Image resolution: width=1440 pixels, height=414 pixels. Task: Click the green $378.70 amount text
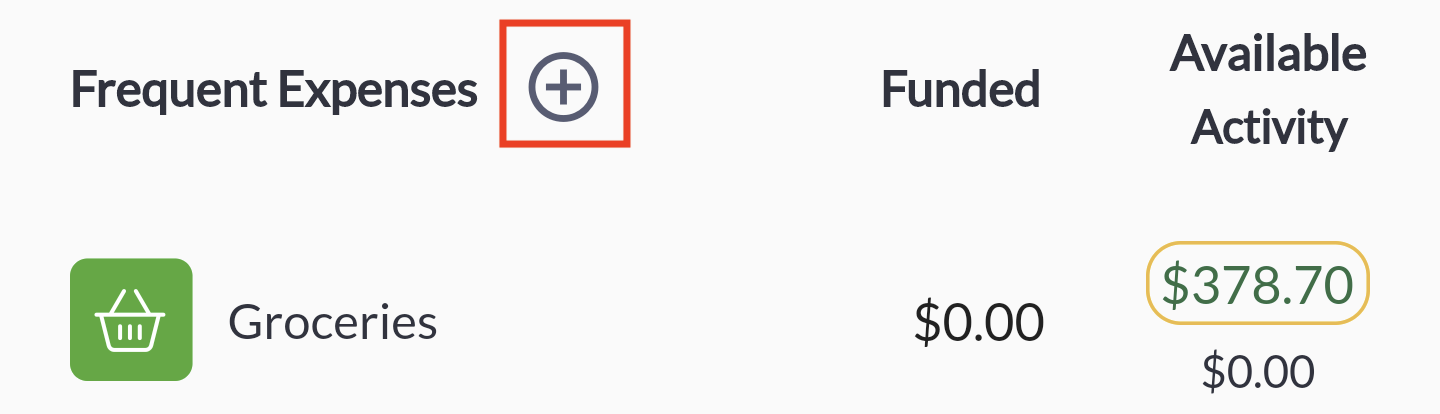point(1257,287)
